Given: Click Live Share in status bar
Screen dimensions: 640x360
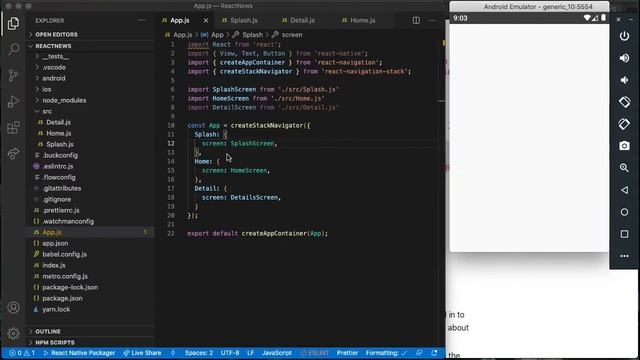Looking at the screenshot, I should (142, 353).
